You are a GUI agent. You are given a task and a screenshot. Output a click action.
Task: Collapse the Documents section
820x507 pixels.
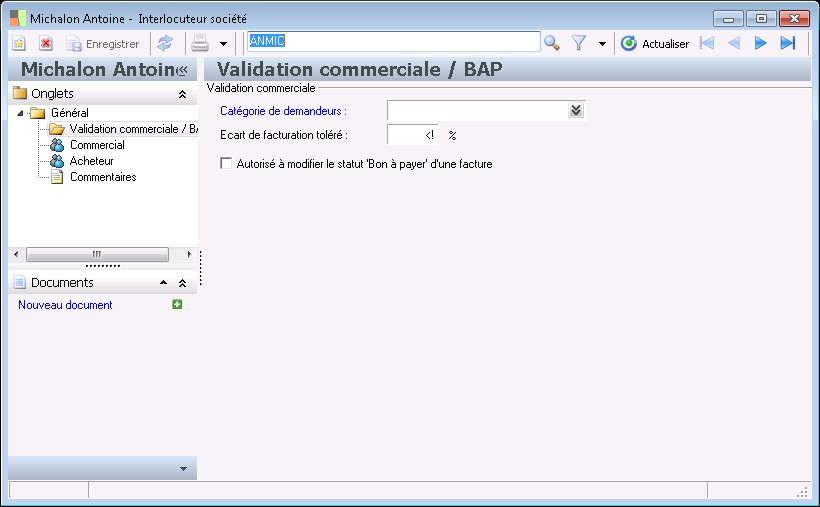tap(182, 283)
